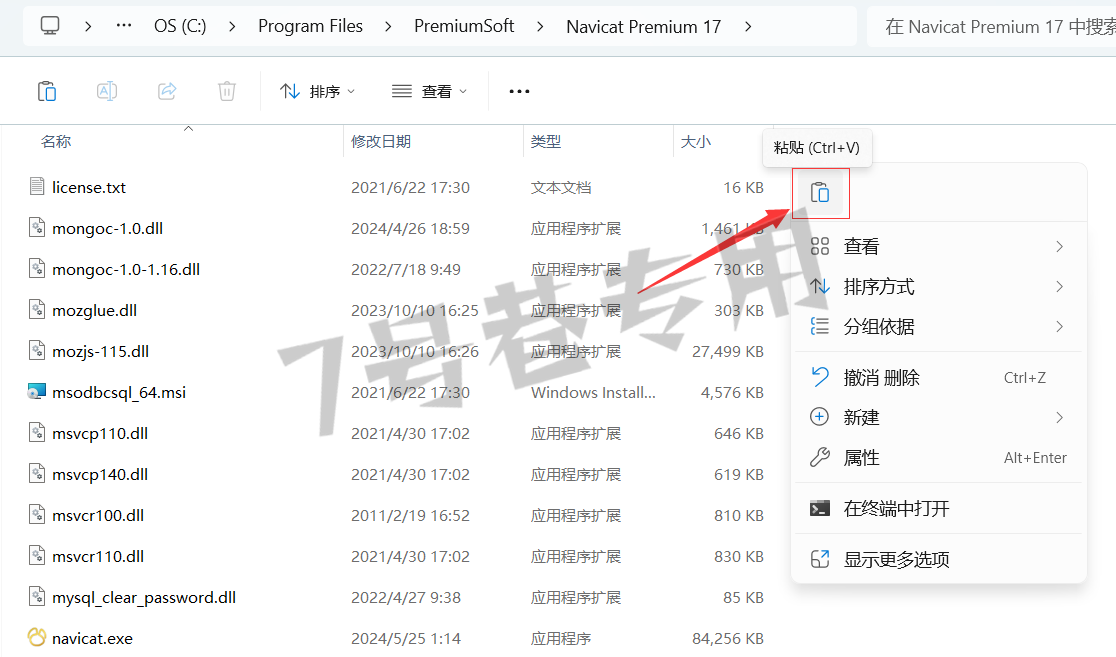Viewport: 1116px width, 657px height.
Task: Open the 新建 submenu in context menu
Action: pyautogui.click(x=939, y=417)
